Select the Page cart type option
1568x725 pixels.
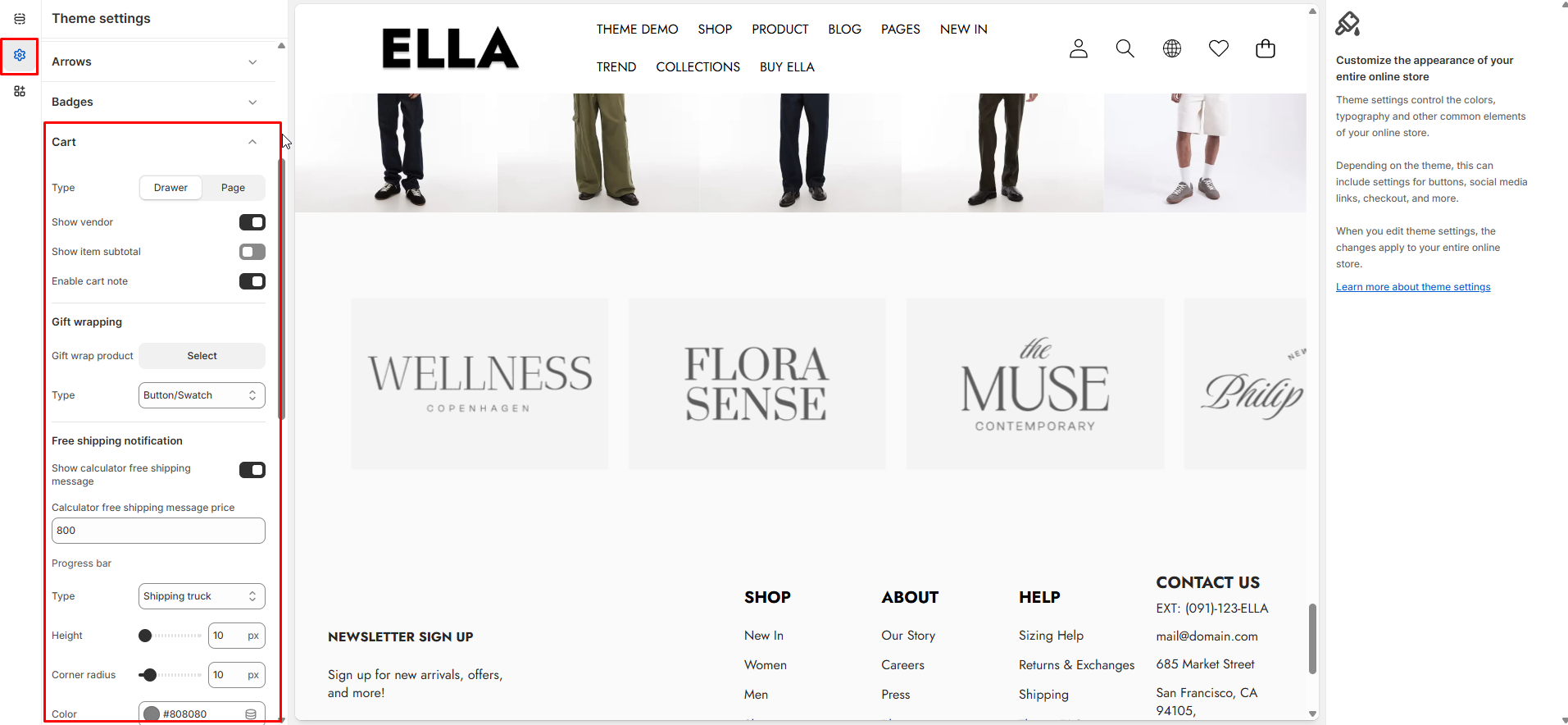click(x=233, y=188)
